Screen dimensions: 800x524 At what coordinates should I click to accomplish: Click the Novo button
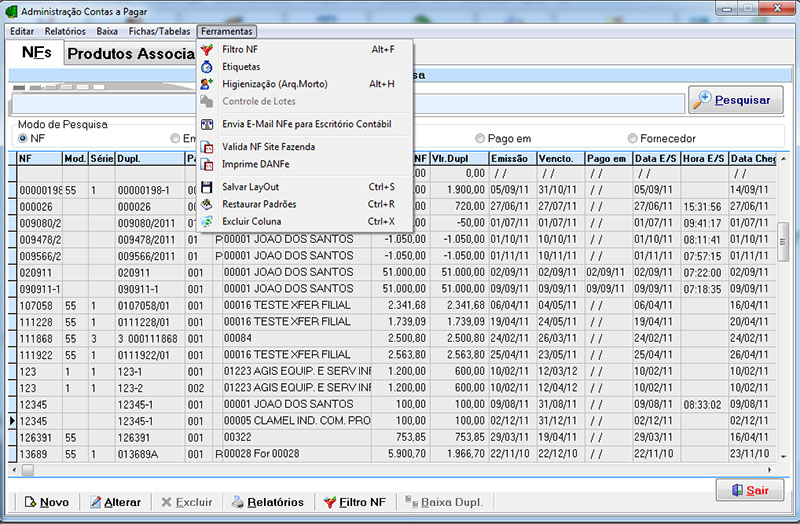(x=45, y=502)
